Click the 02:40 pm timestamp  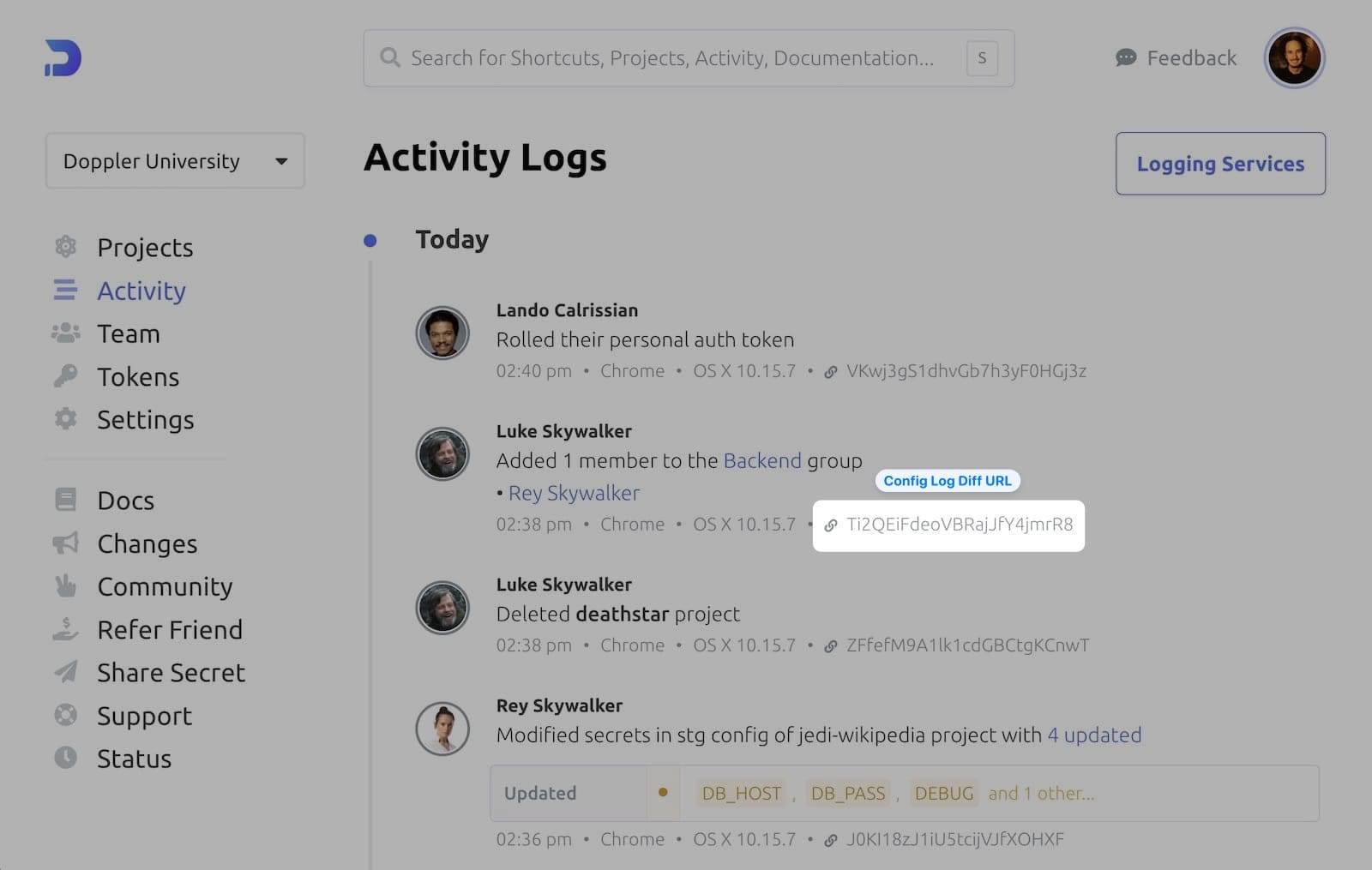point(533,371)
